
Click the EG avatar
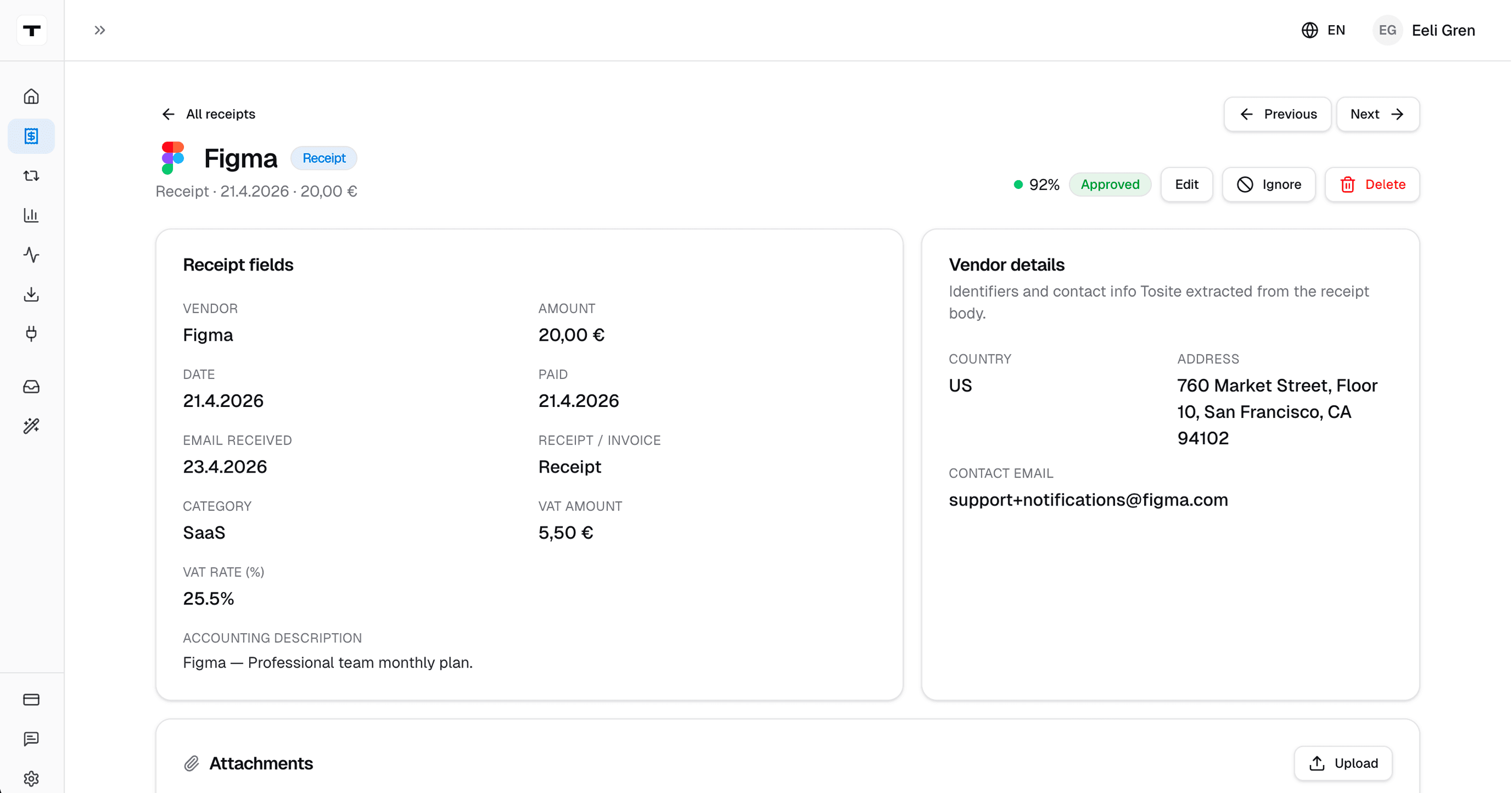tap(1388, 30)
